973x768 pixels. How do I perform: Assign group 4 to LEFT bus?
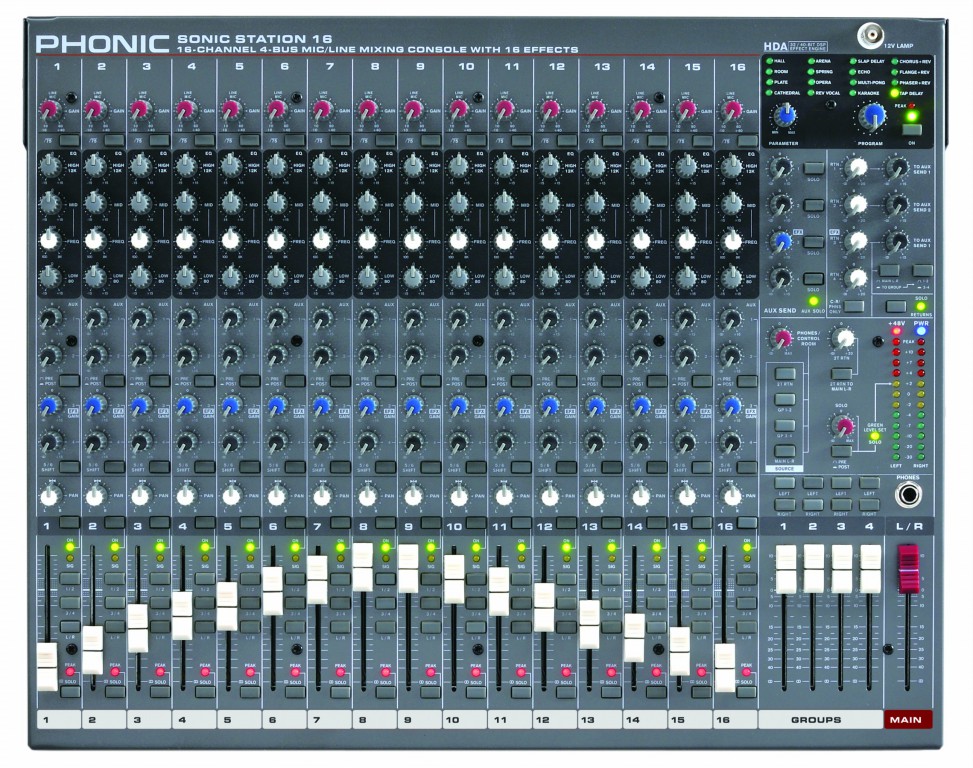[869, 483]
